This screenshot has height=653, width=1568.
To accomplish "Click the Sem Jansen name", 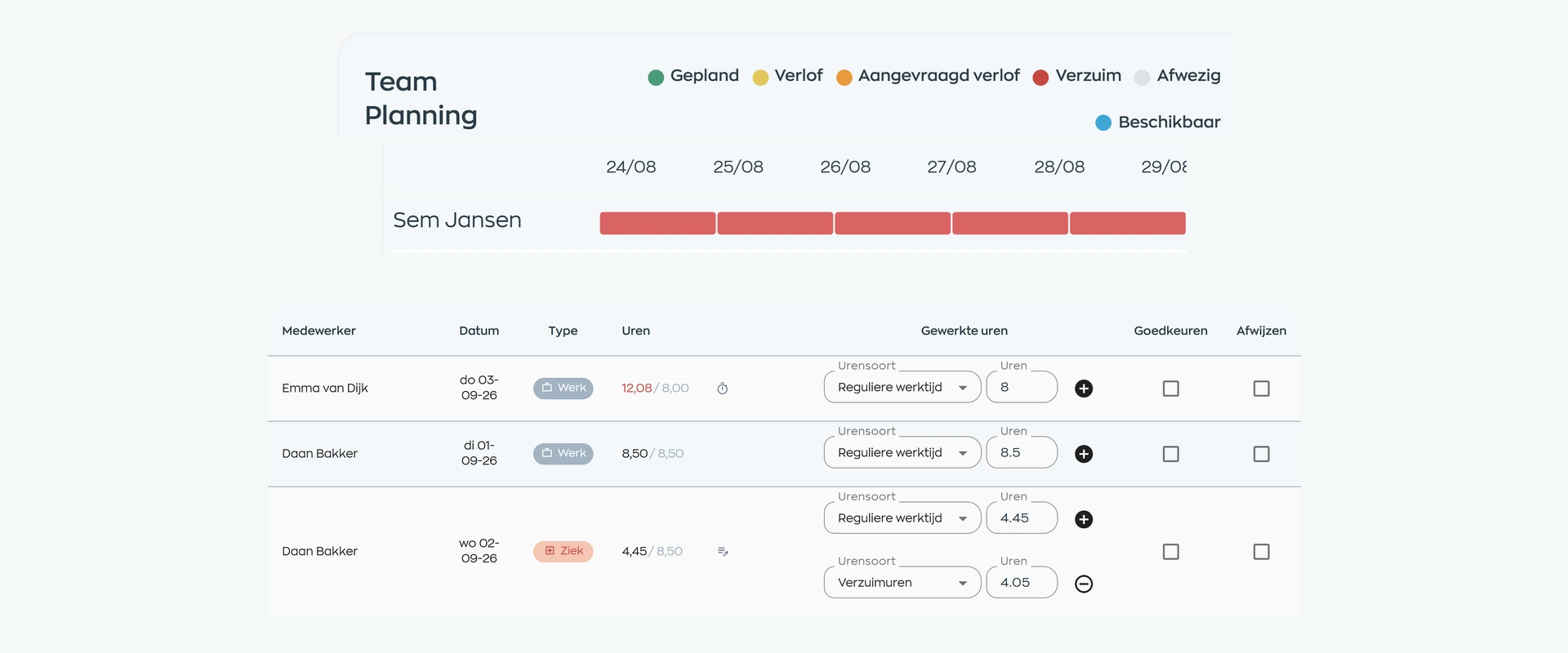I will pyautogui.click(x=457, y=220).
